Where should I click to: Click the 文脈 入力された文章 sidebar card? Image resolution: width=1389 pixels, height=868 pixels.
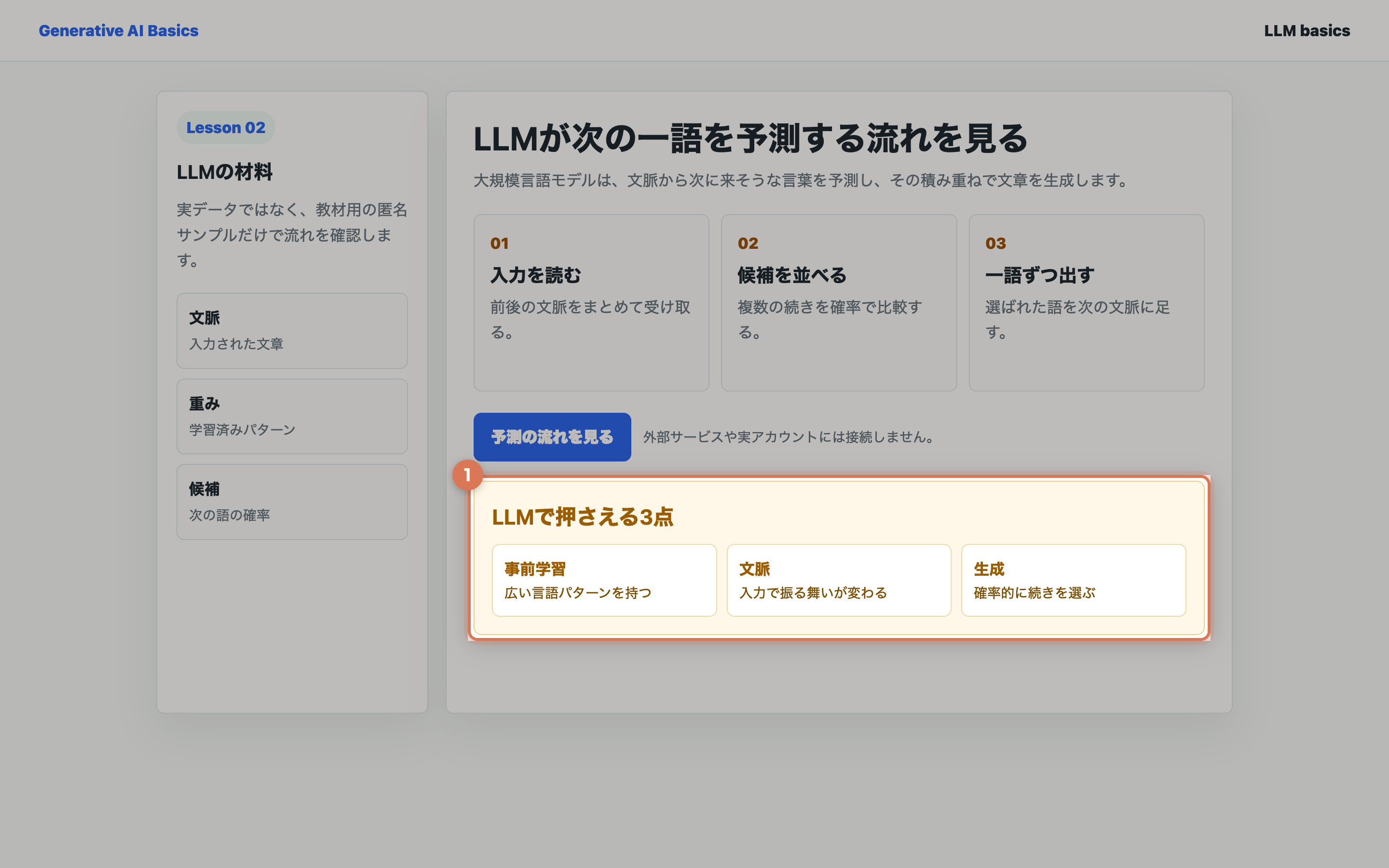pyautogui.click(x=292, y=331)
